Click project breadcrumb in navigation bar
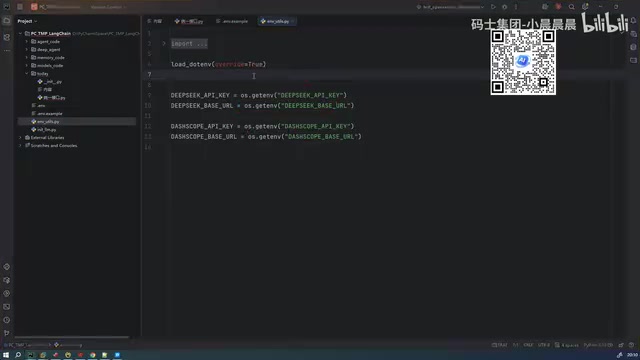 [26, 345]
